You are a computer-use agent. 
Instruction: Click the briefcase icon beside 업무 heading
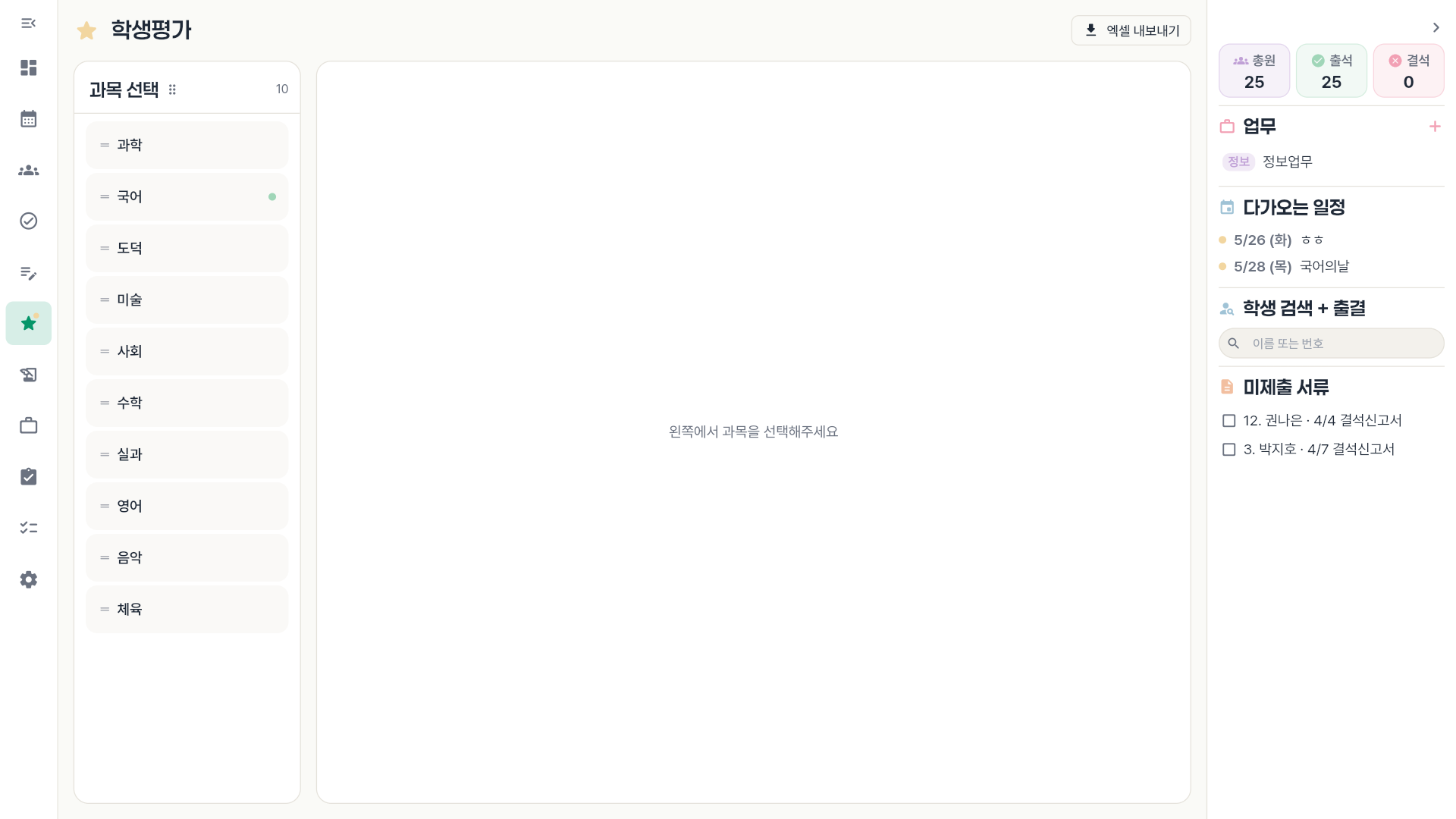(x=1227, y=127)
